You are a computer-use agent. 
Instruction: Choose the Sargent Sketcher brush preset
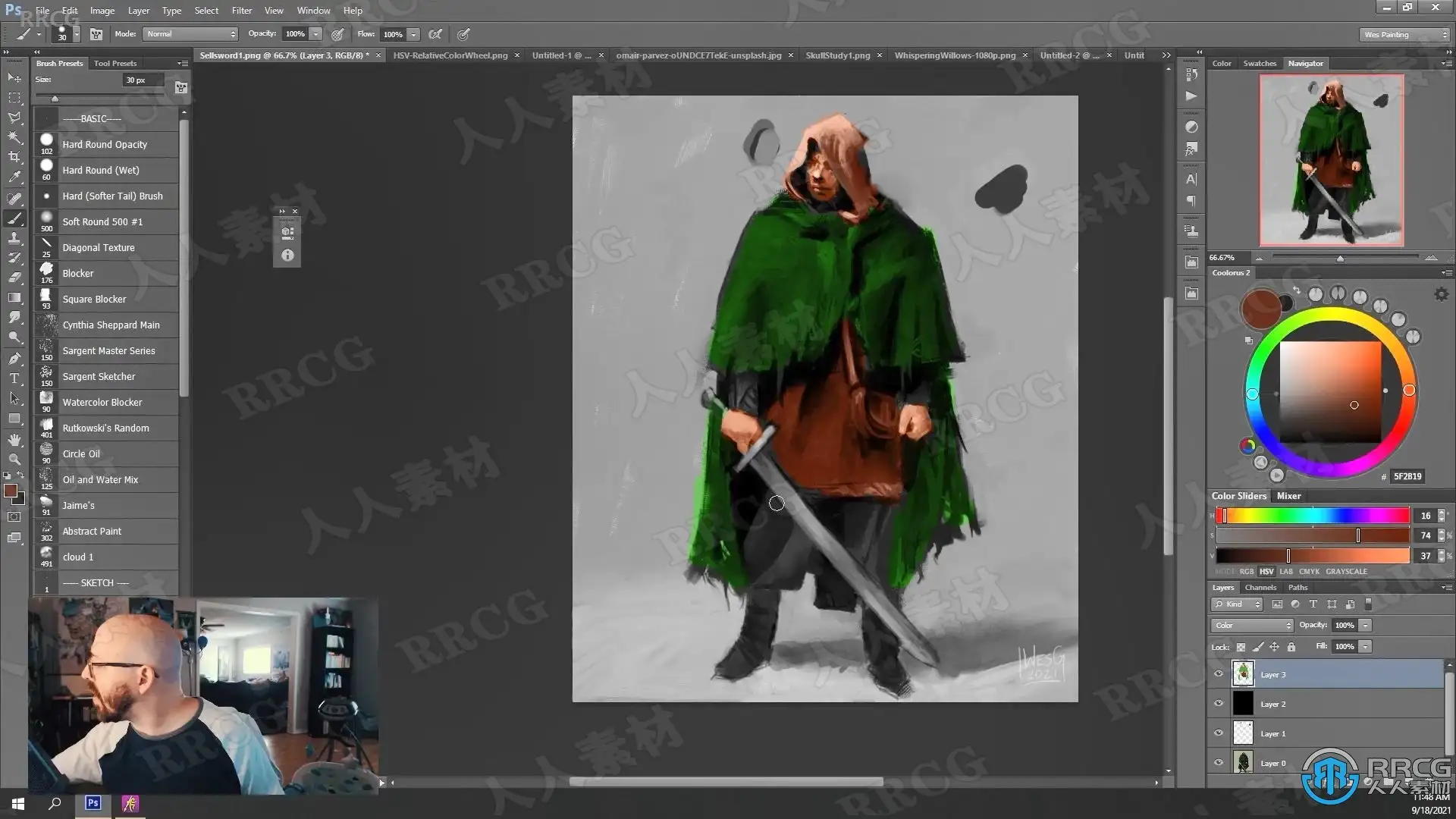[x=99, y=377]
